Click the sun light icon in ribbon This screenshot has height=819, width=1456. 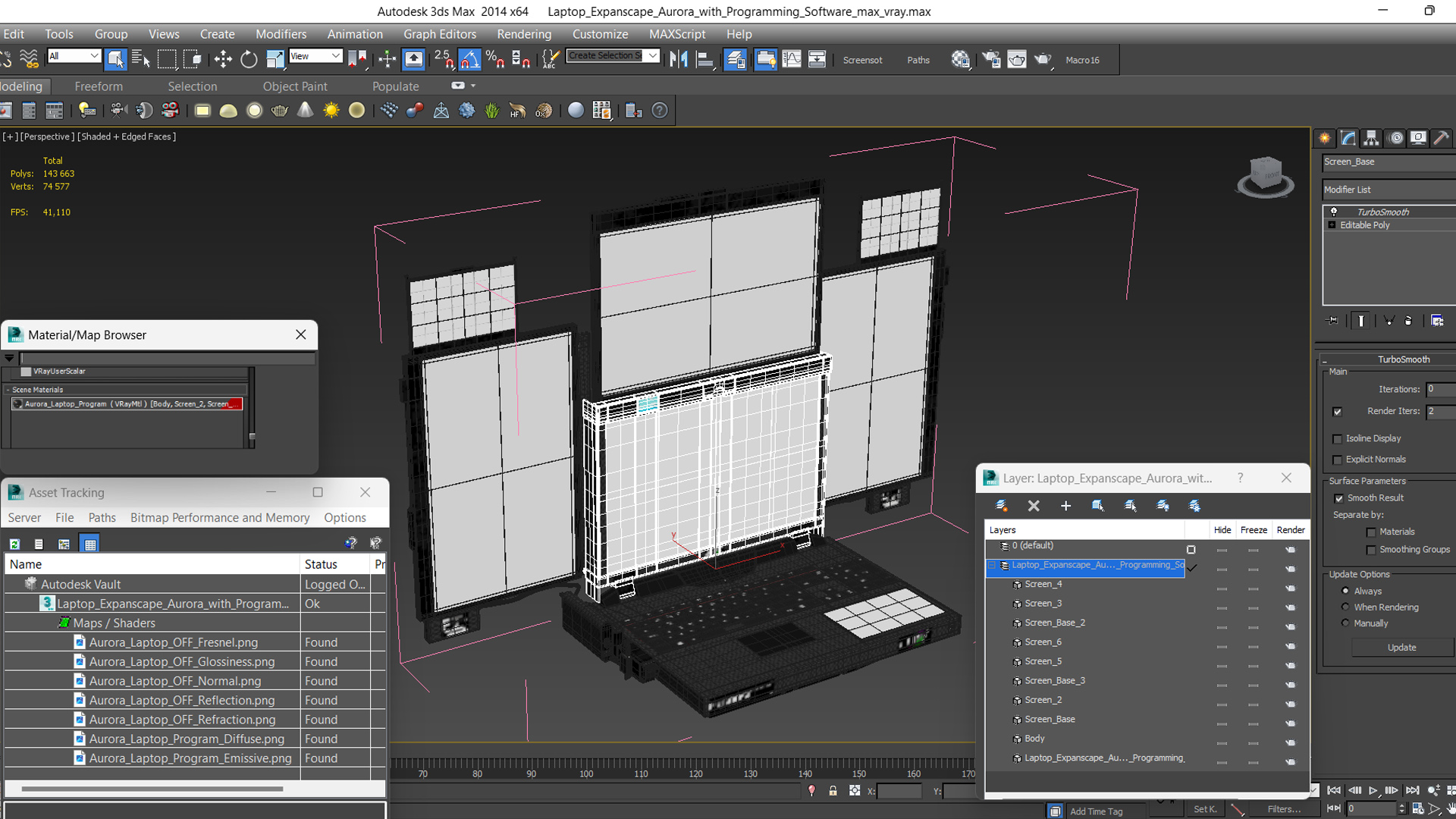click(x=331, y=111)
